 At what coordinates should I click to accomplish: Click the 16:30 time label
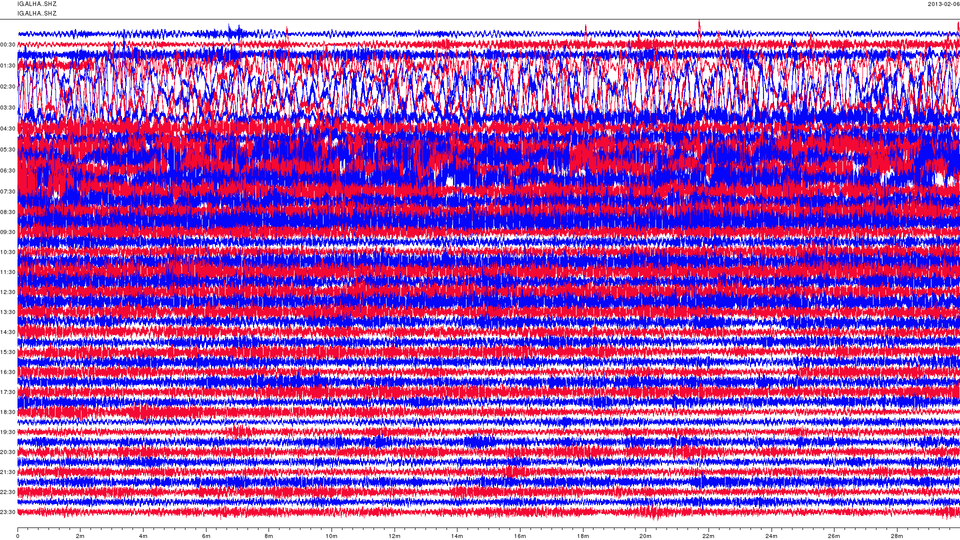[8, 372]
